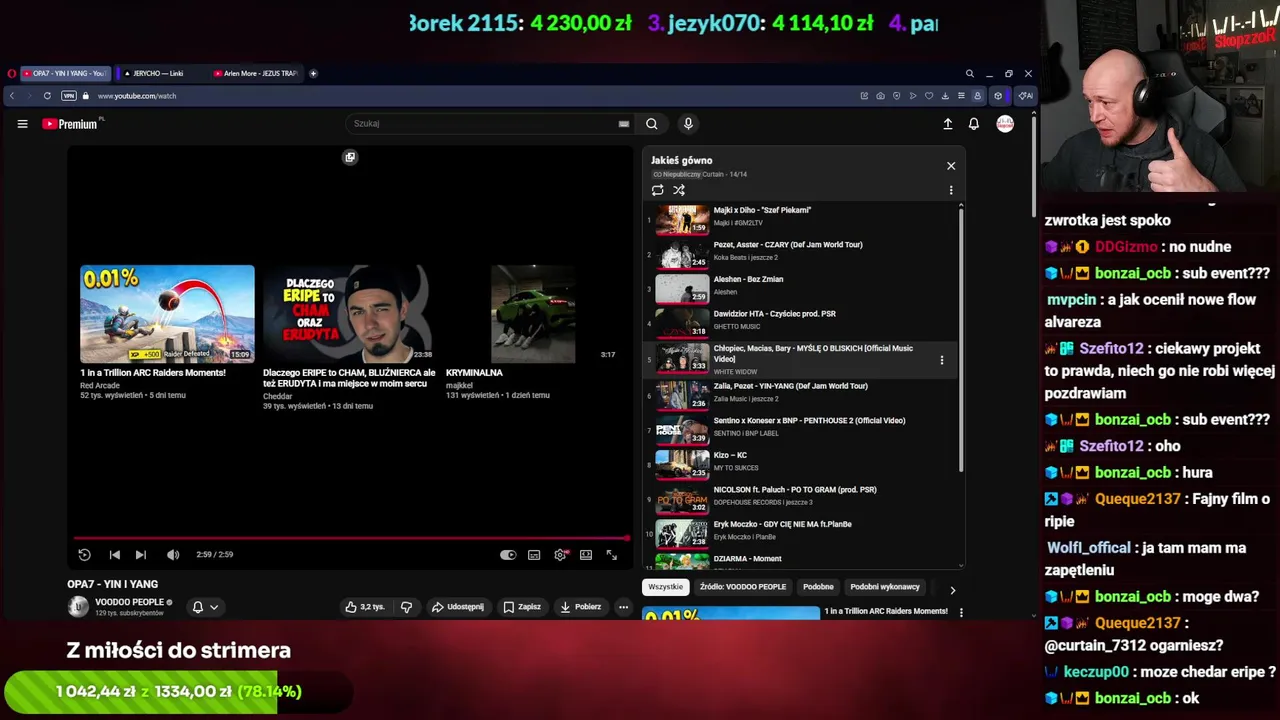Toggle playlist shuffle in Jakieś gówno
Image resolution: width=1280 pixels, height=720 pixels.
[x=679, y=190]
